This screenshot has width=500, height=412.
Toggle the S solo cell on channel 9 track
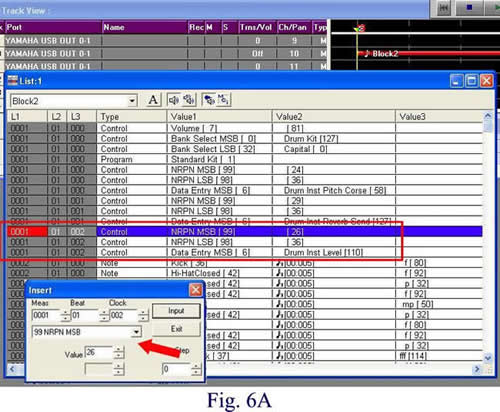click(x=230, y=41)
